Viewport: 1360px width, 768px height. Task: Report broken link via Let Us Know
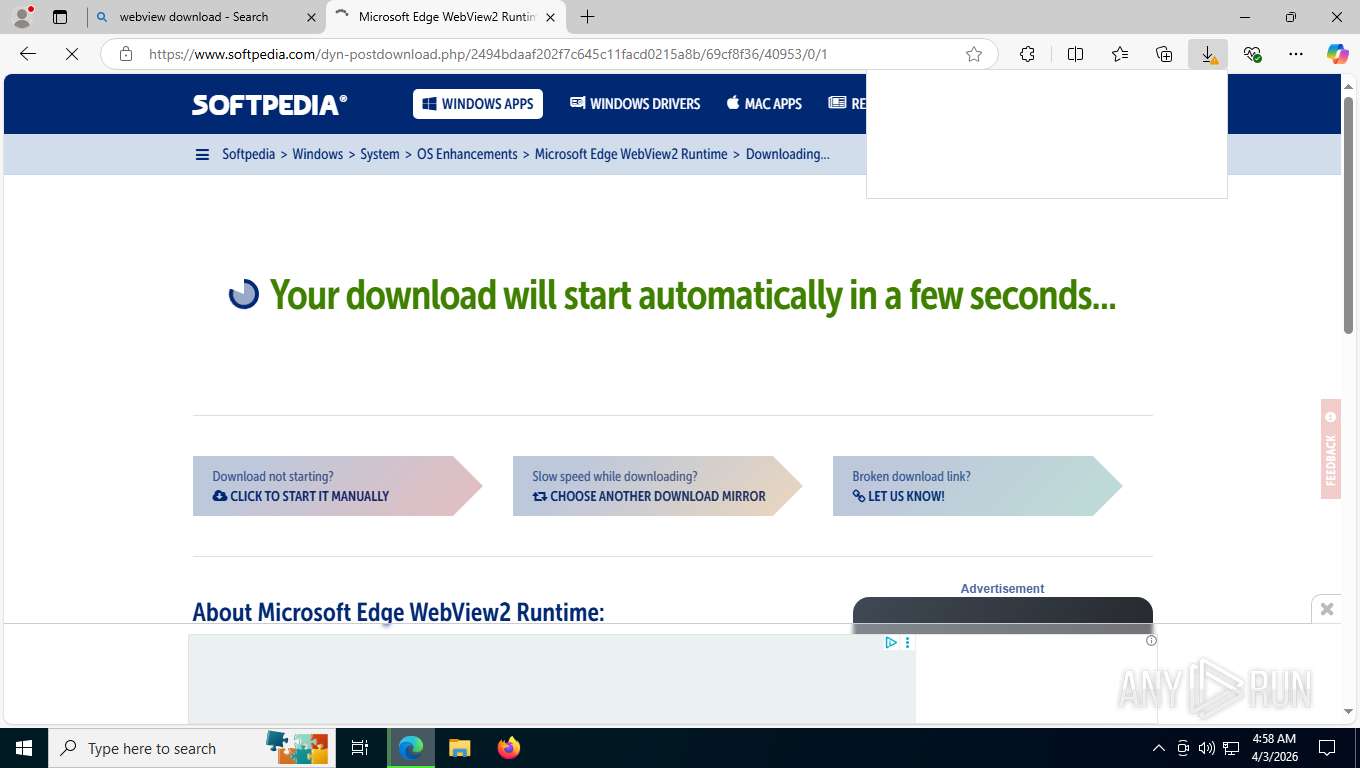(x=977, y=486)
